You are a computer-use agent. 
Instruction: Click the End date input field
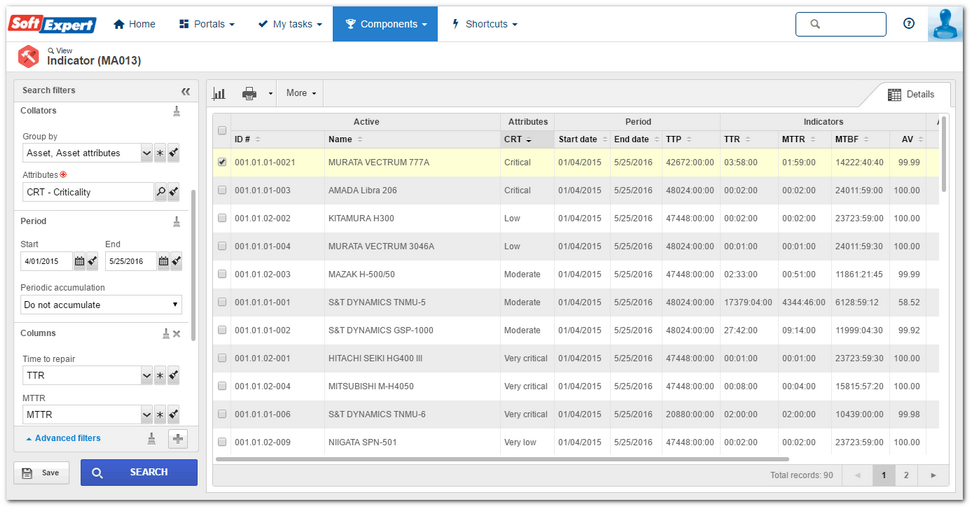tap(131, 262)
